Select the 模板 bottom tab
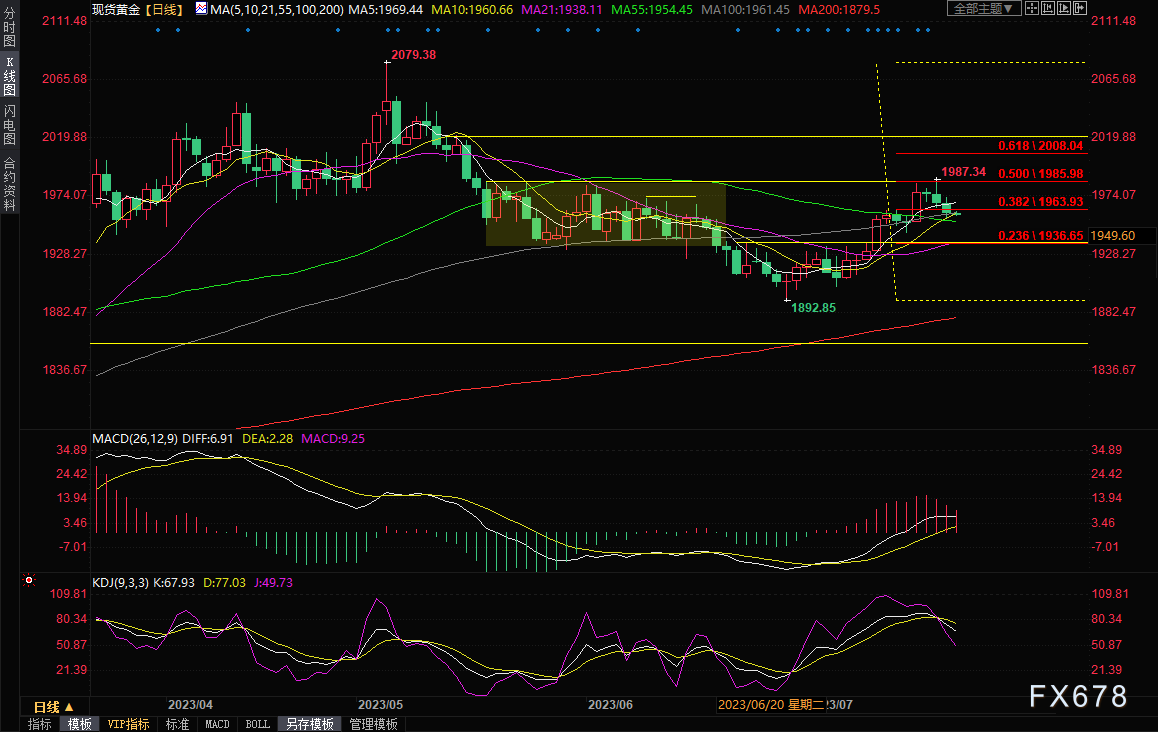 click(x=80, y=725)
